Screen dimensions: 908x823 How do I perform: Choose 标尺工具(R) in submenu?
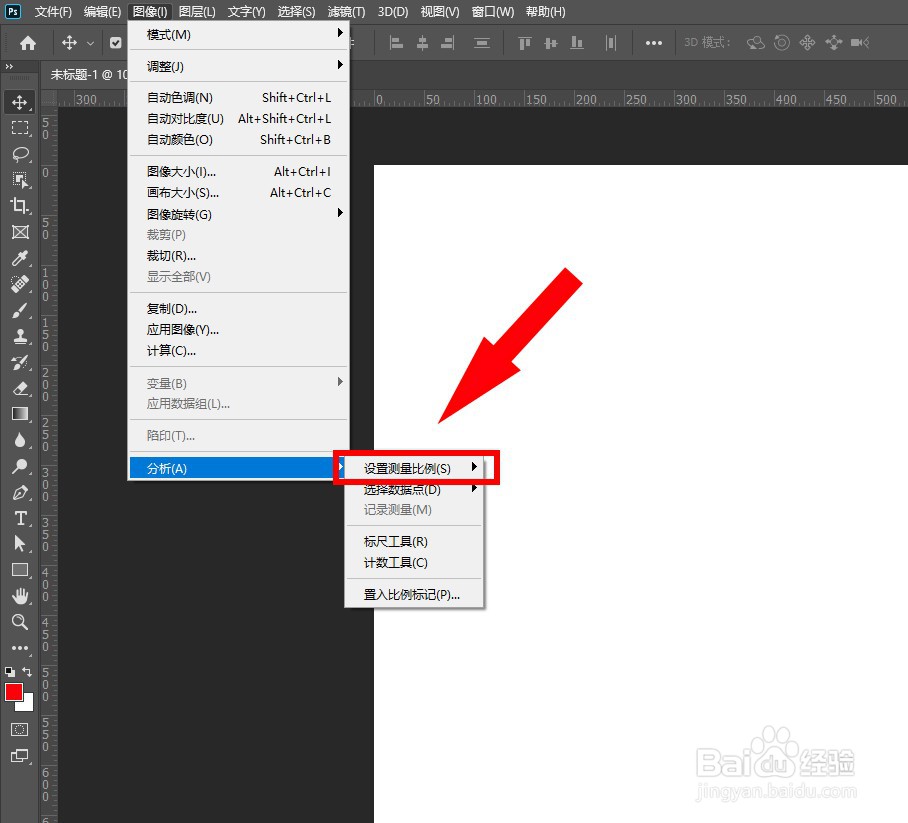coord(415,541)
